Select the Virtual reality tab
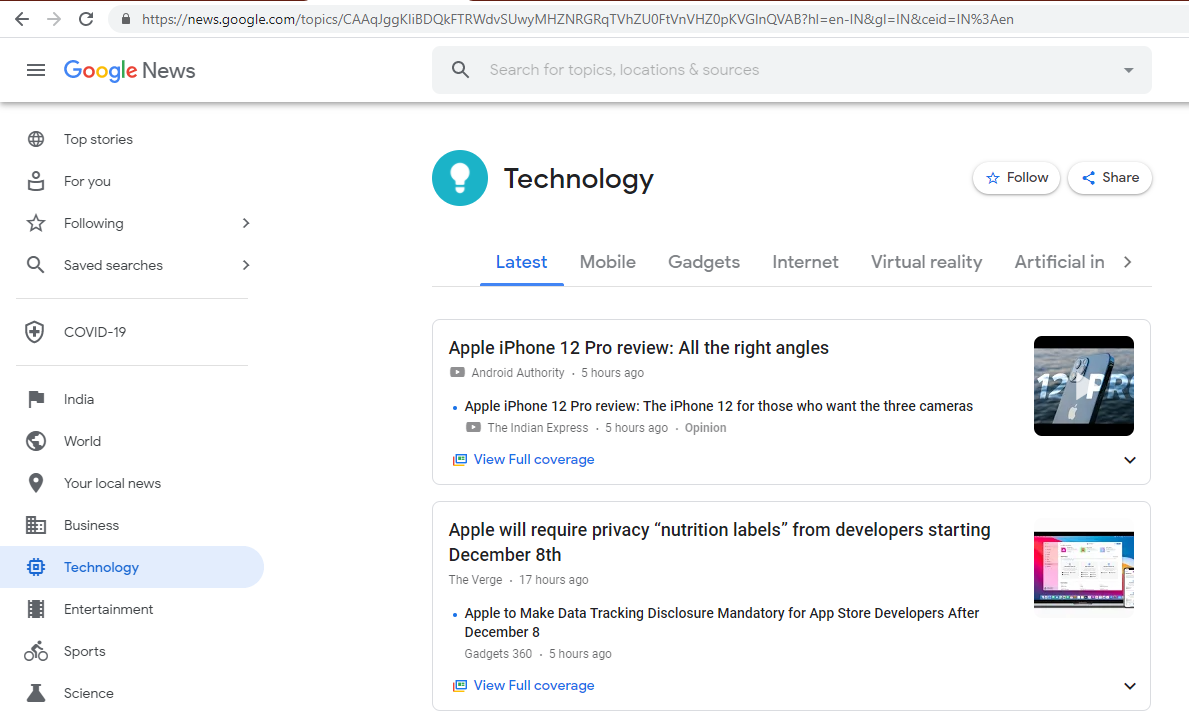The width and height of the screenshot is (1189, 714). click(926, 262)
